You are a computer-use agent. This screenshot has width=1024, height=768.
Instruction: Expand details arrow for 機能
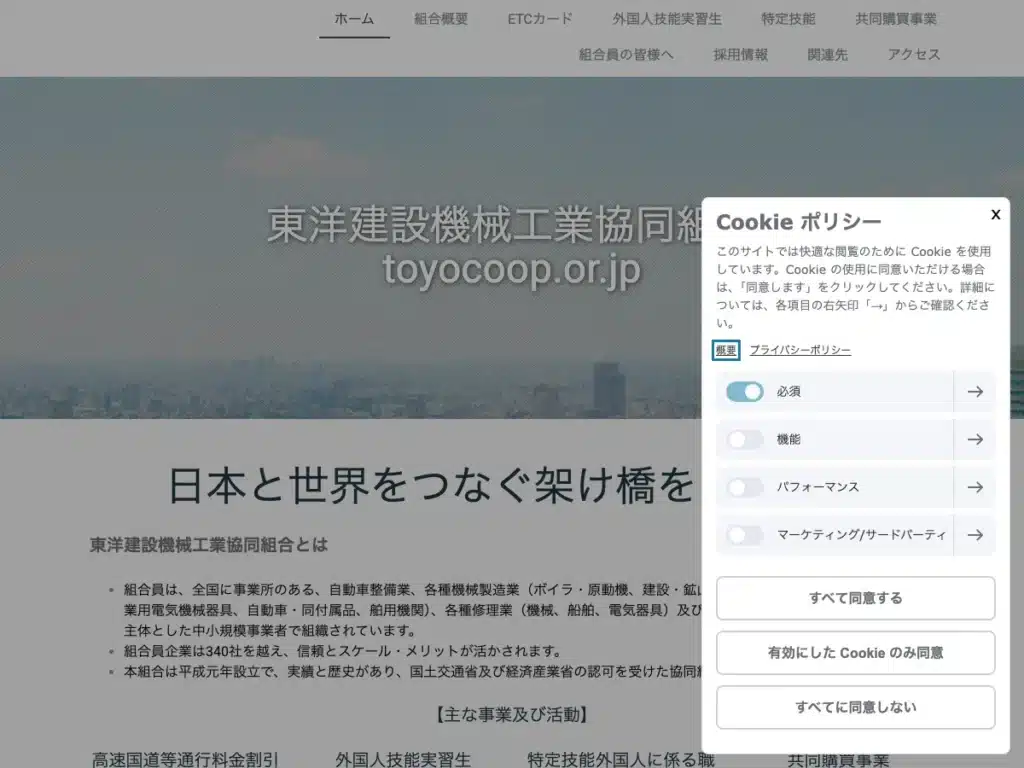974,440
